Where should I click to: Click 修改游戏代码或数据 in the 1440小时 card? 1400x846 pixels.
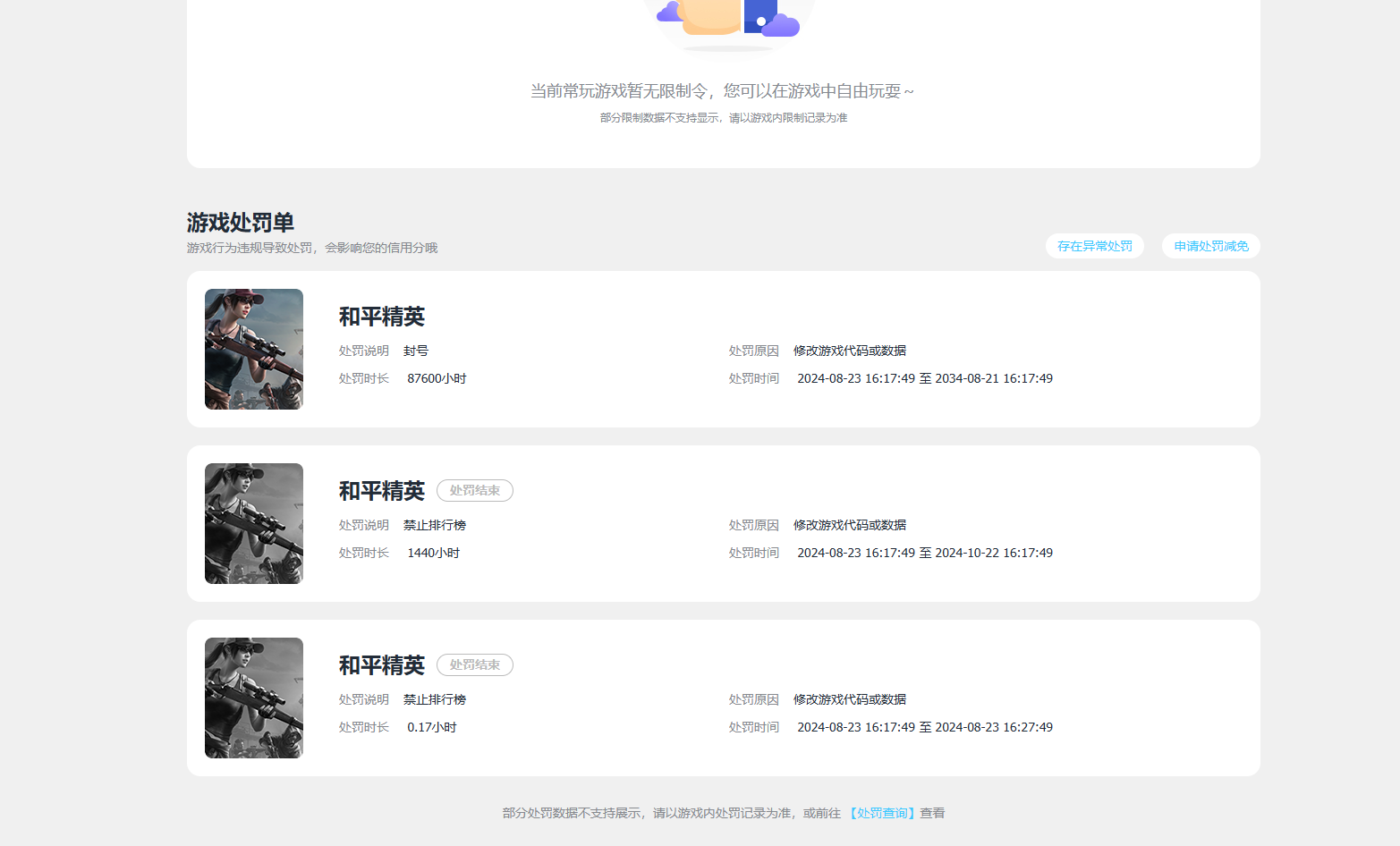(x=850, y=525)
